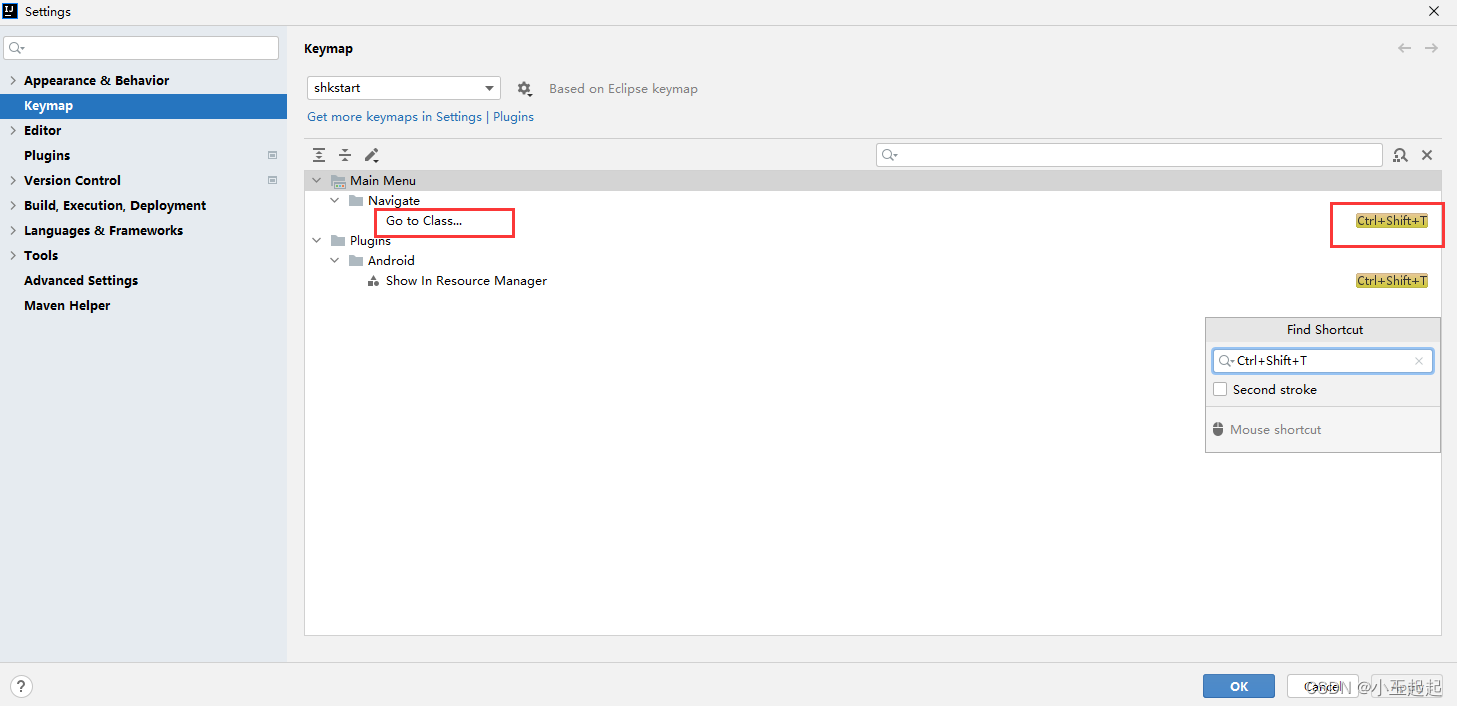Image resolution: width=1457 pixels, height=706 pixels.
Task: Open keymap gear options icon
Action: pos(524,88)
